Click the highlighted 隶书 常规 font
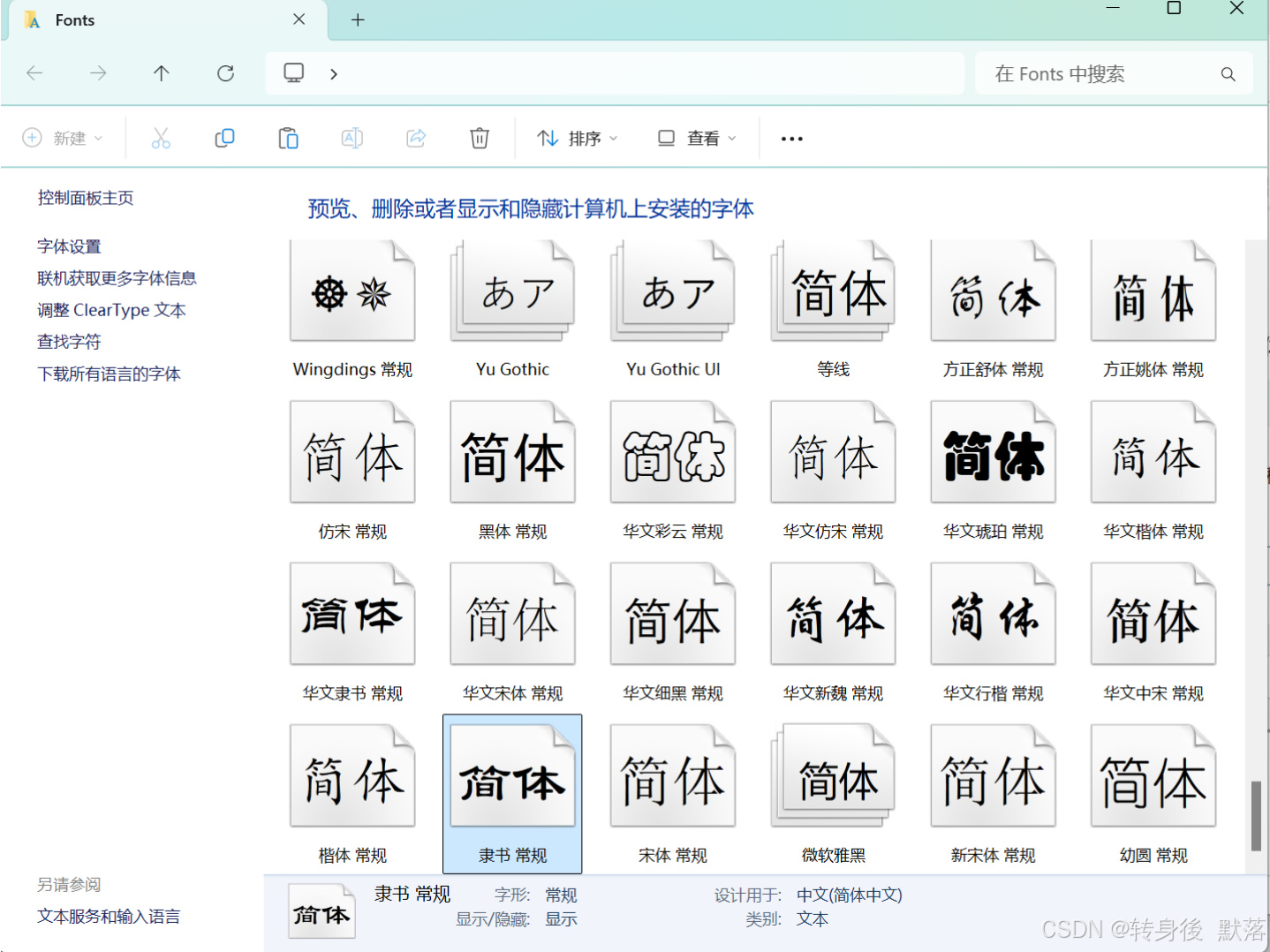Viewport: 1270px width, 952px height. [x=512, y=794]
